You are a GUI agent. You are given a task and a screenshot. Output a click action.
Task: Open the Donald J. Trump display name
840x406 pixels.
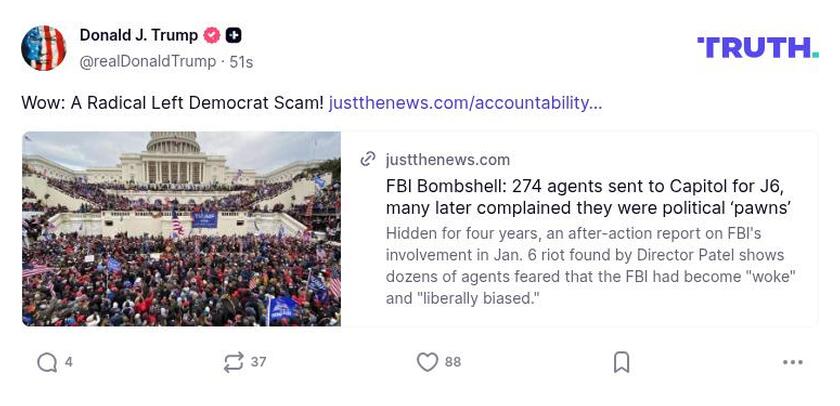[x=139, y=36]
